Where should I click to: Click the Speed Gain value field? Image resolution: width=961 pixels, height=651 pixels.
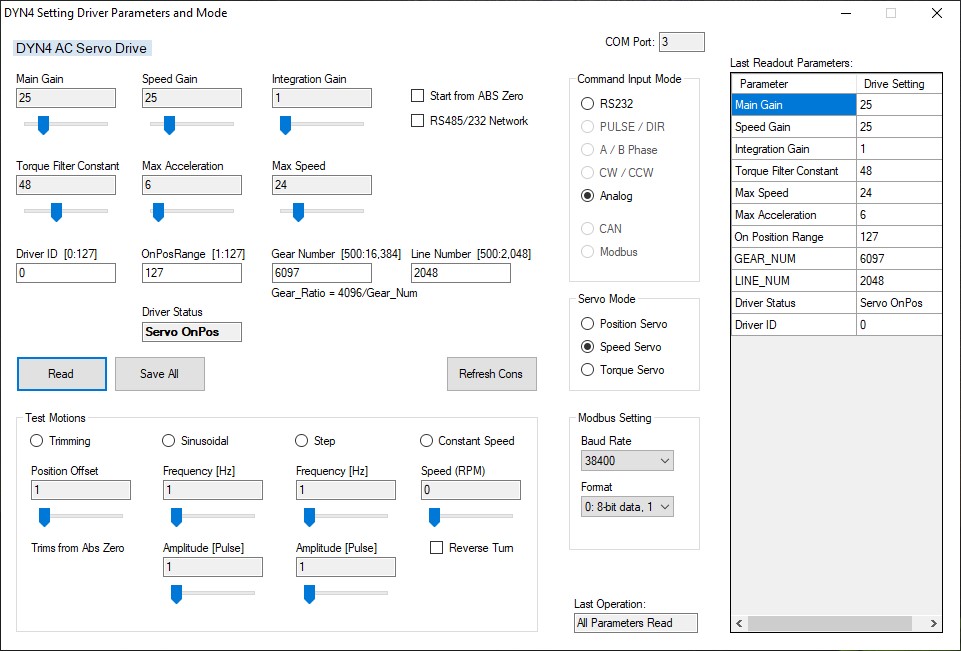click(192, 98)
